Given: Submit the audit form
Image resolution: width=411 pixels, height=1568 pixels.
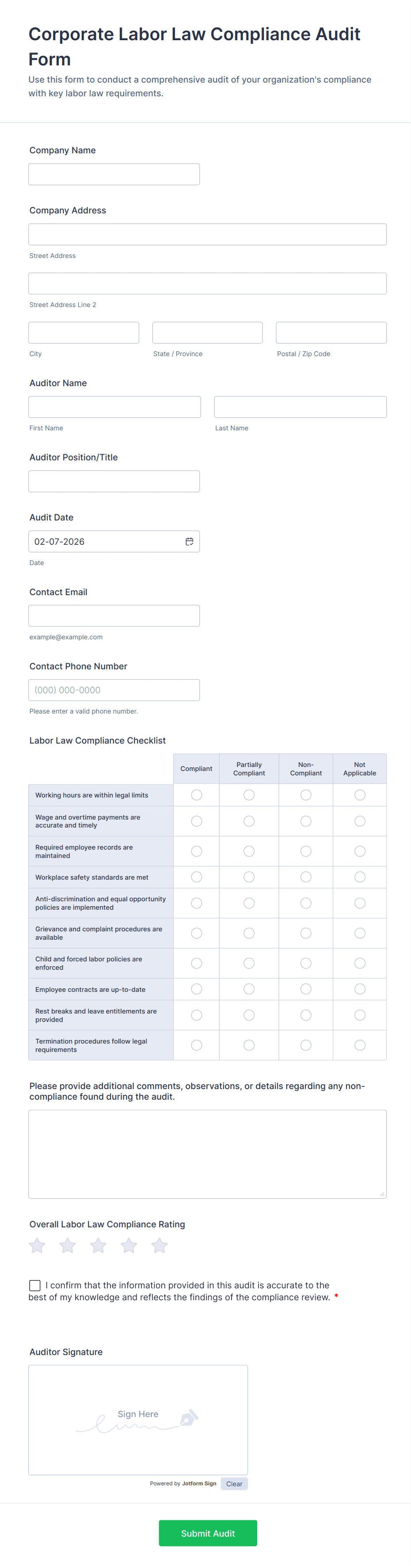Looking at the screenshot, I should pos(208,1533).
